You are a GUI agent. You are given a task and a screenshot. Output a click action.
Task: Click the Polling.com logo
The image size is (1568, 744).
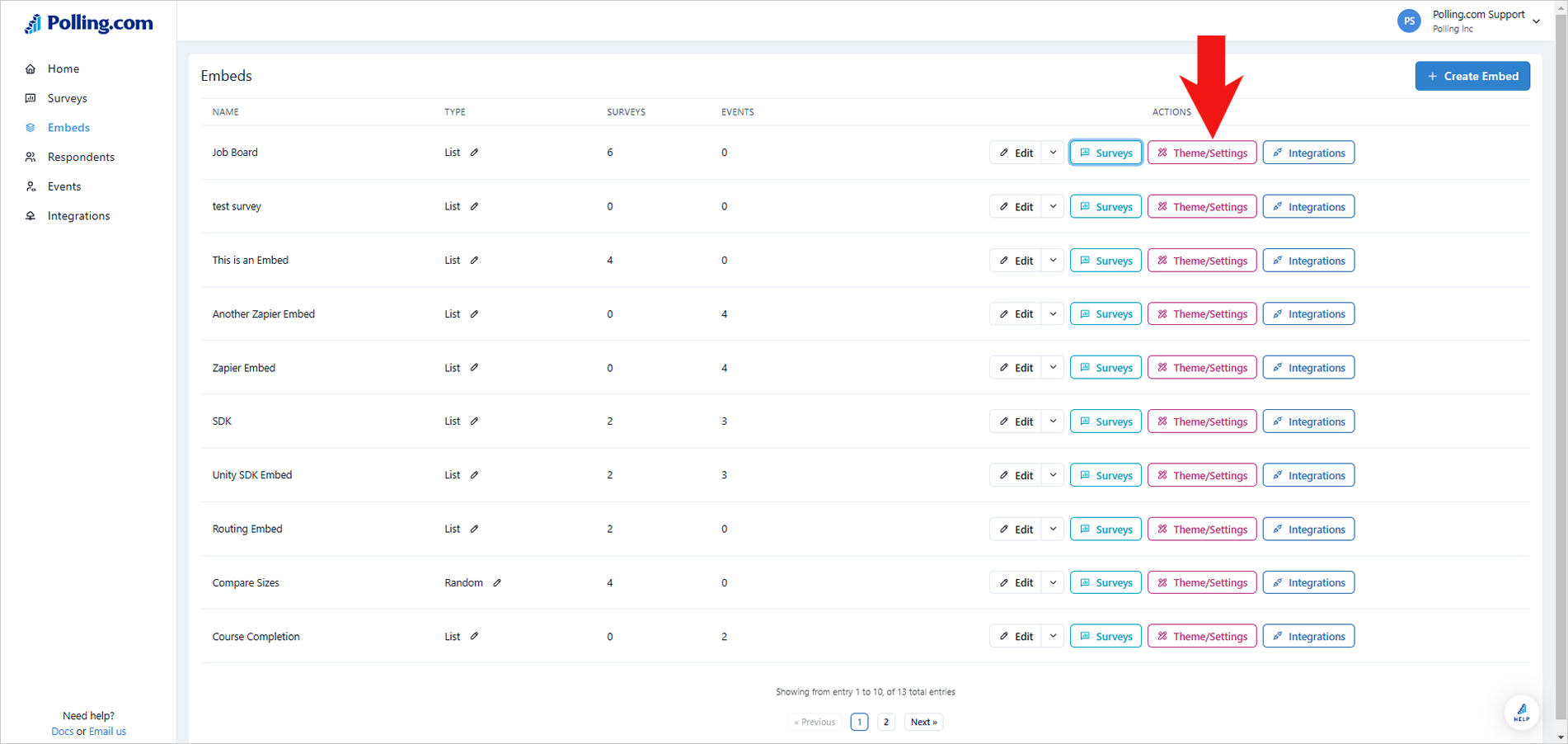coord(88,23)
